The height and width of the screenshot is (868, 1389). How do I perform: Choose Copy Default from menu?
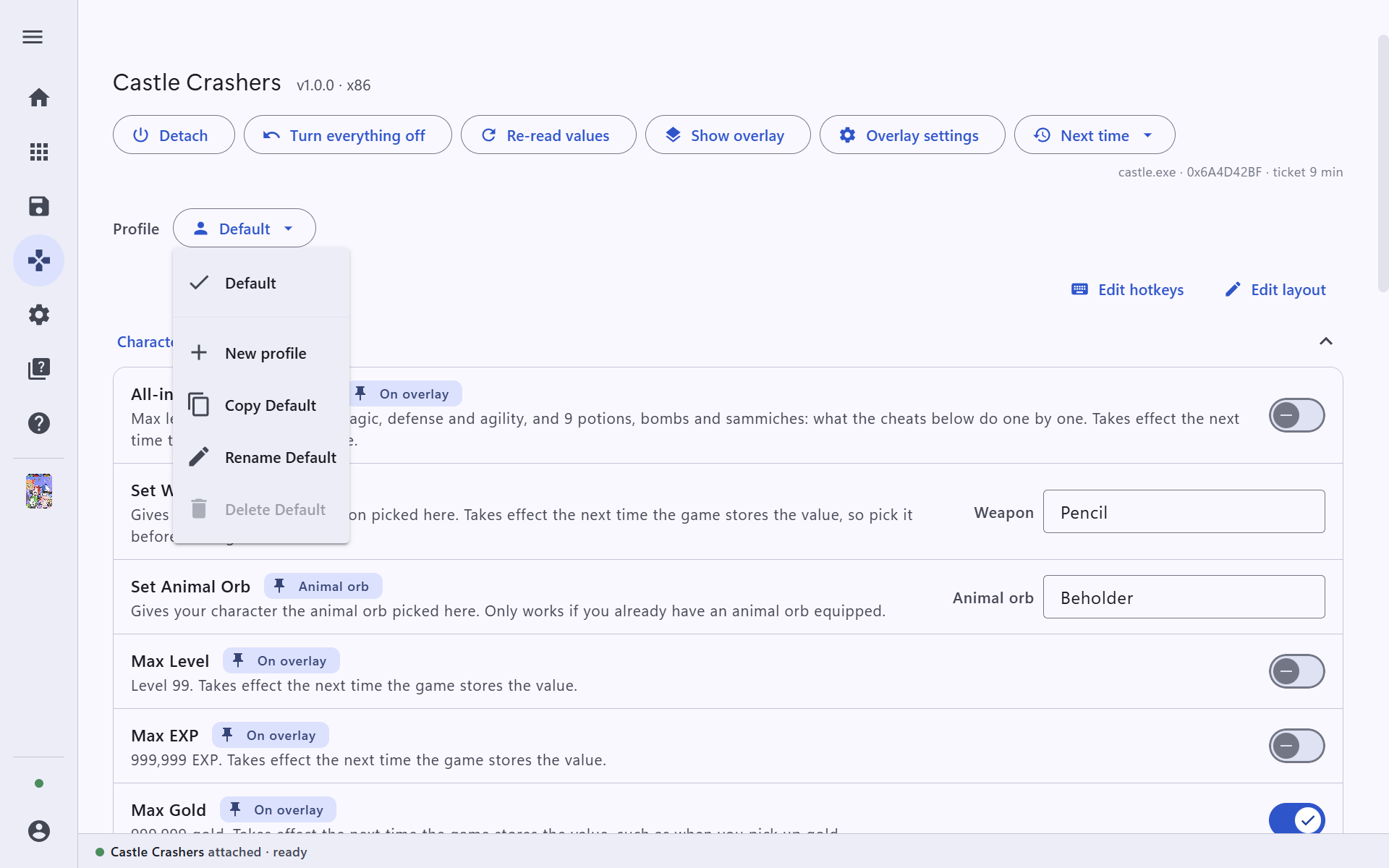pos(261,405)
